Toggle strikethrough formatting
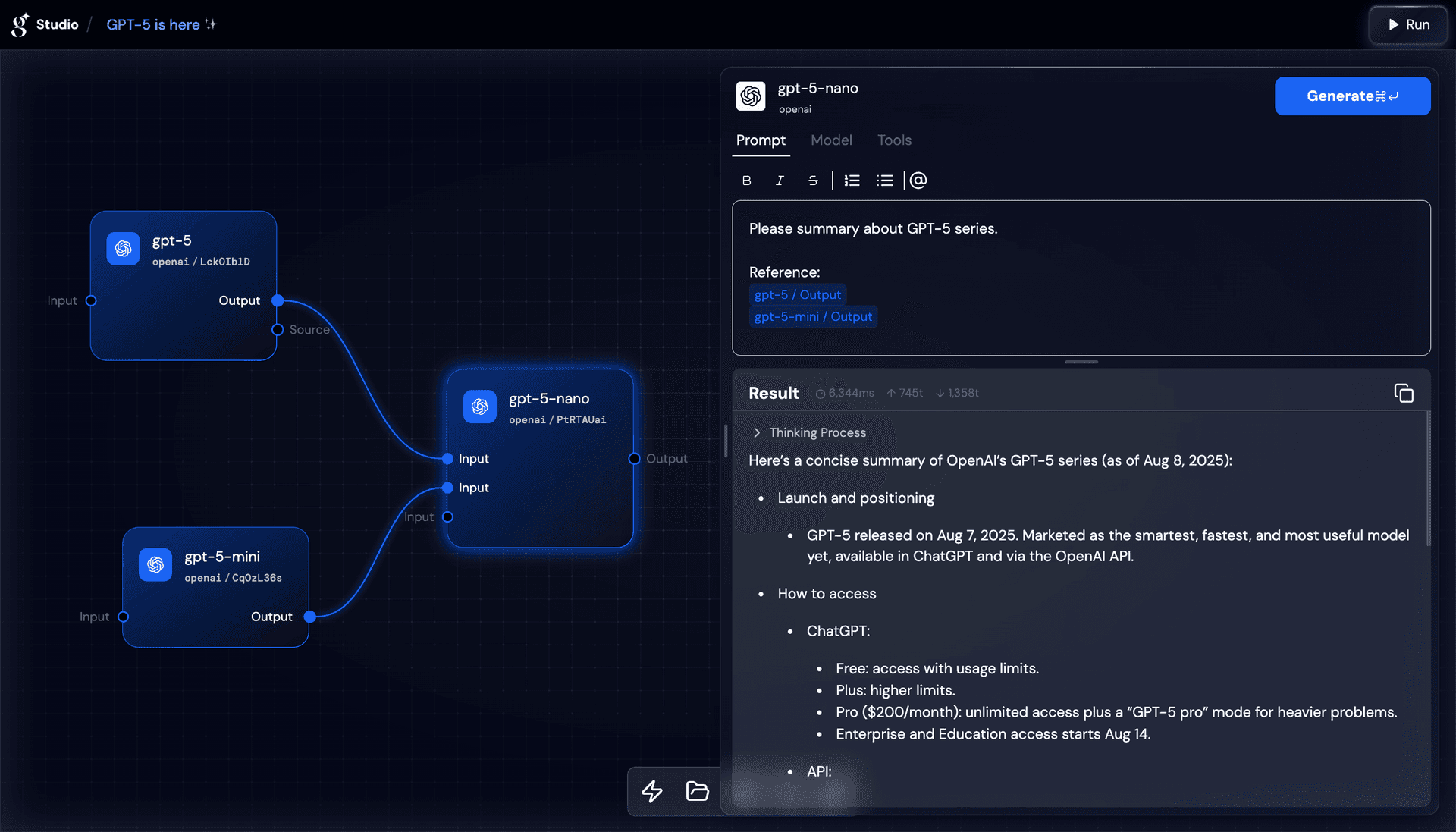 (x=812, y=181)
